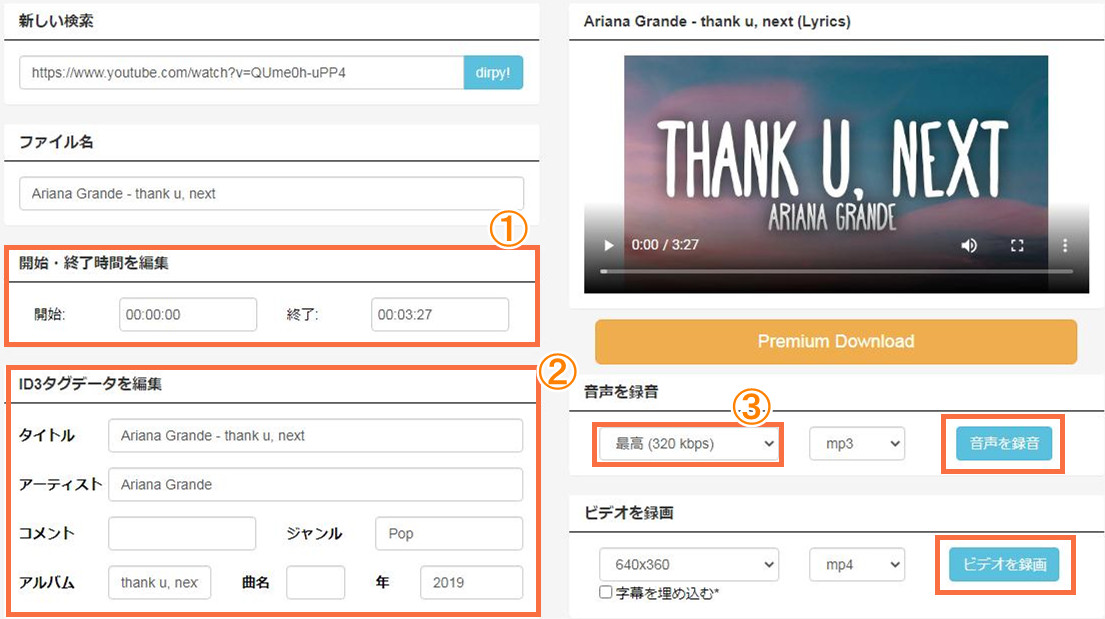Open the mp3 audio format dropdown
The width and height of the screenshot is (1105, 619).
coord(857,443)
